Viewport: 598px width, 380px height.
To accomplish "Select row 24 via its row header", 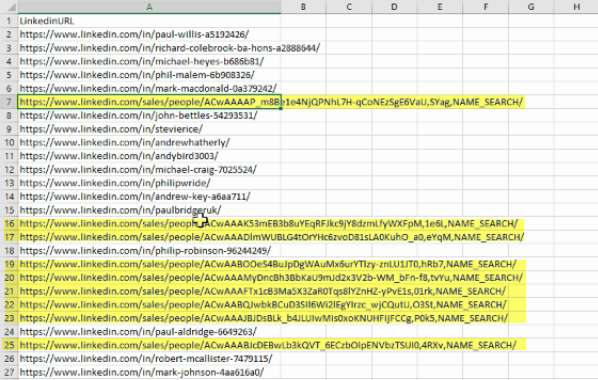I will pyautogui.click(x=9, y=332).
